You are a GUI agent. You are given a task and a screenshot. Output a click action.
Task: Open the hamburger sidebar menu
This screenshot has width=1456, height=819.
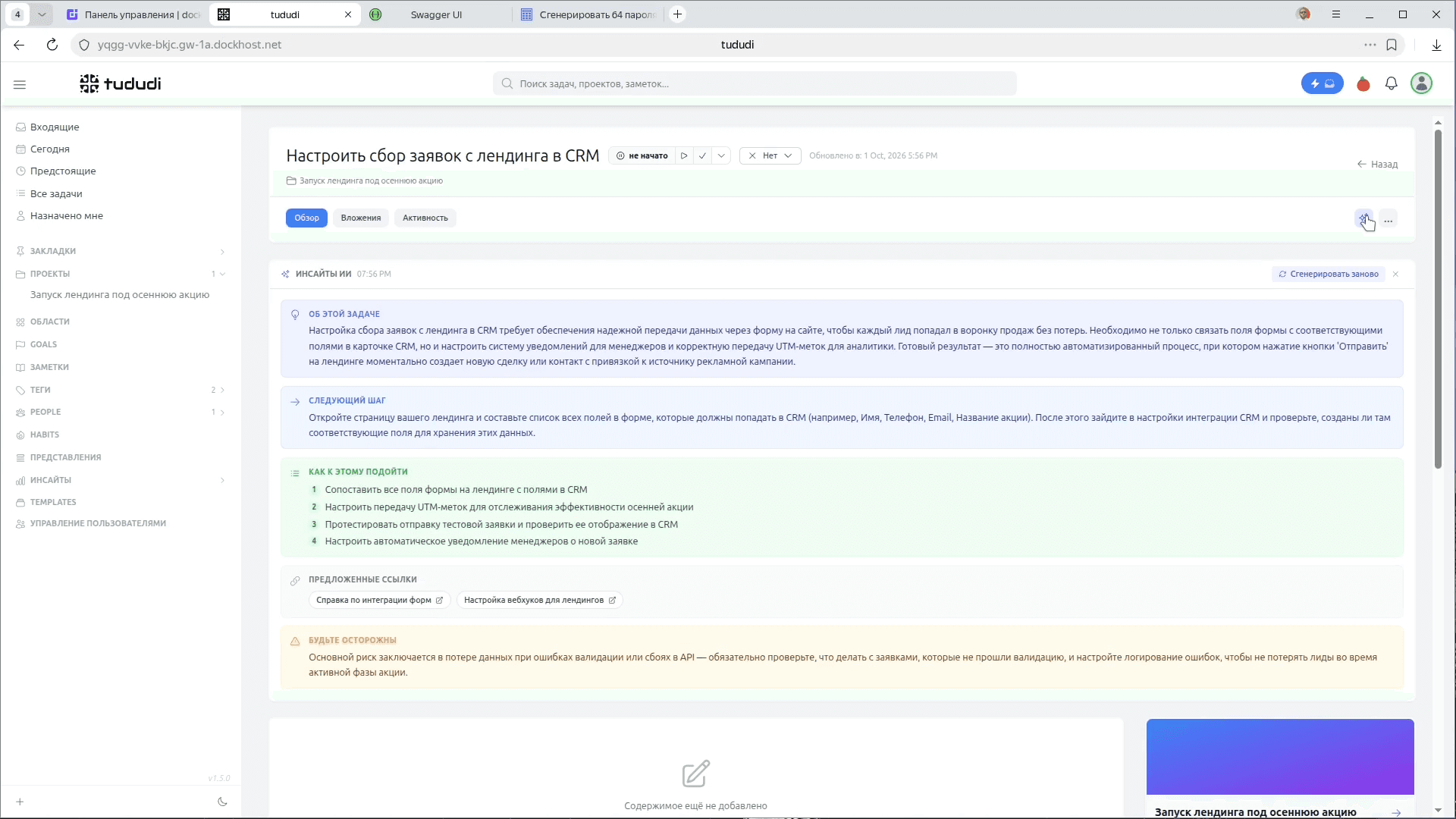(x=20, y=84)
